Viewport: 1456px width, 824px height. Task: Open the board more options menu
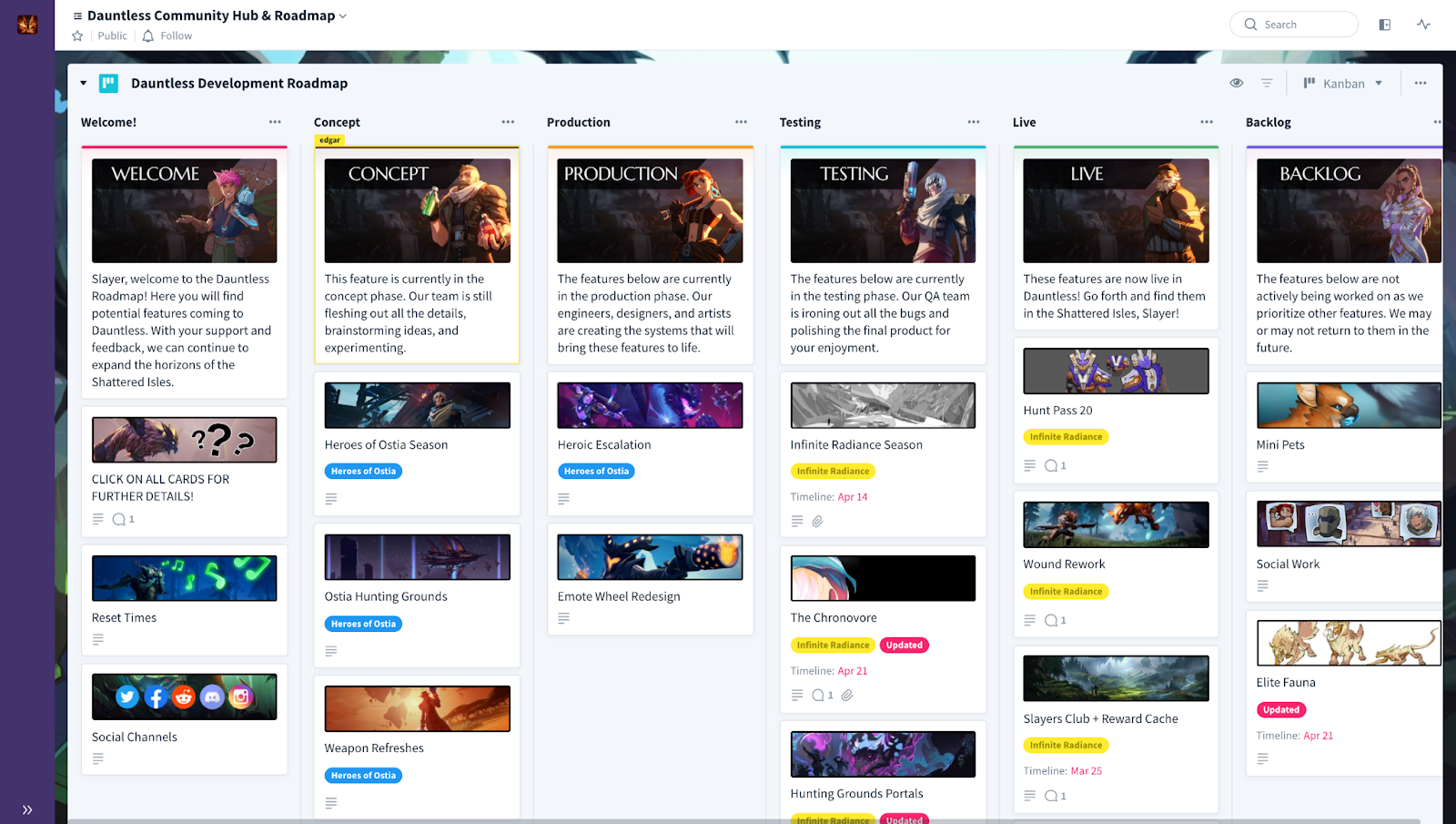pos(1421,83)
